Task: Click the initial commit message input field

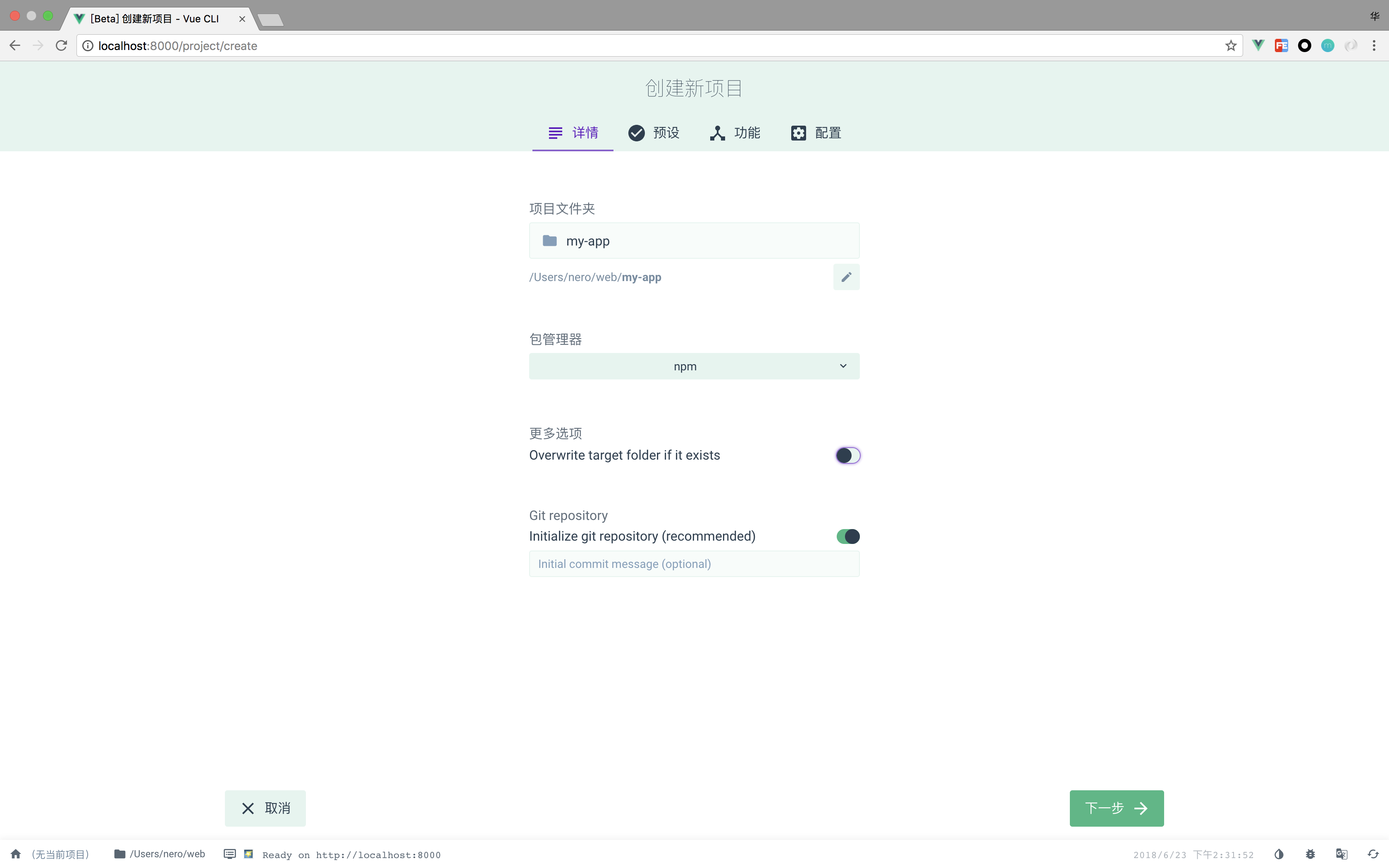Action: [693, 564]
